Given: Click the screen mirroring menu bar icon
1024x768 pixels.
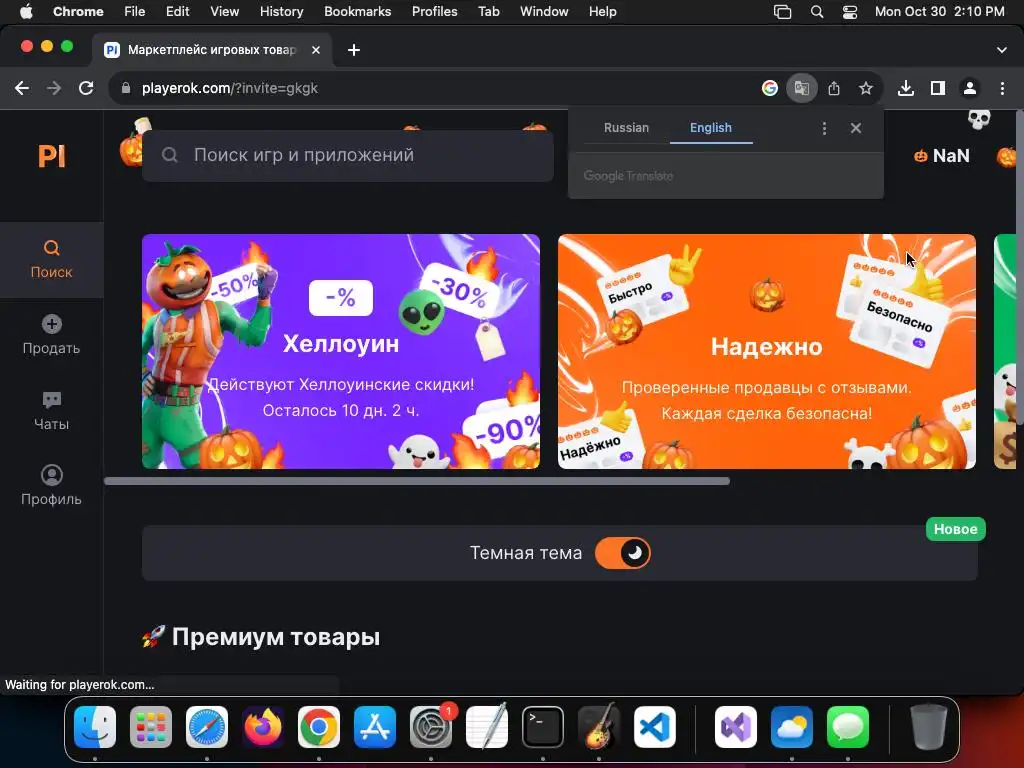Looking at the screenshot, I should (x=782, y=12).
